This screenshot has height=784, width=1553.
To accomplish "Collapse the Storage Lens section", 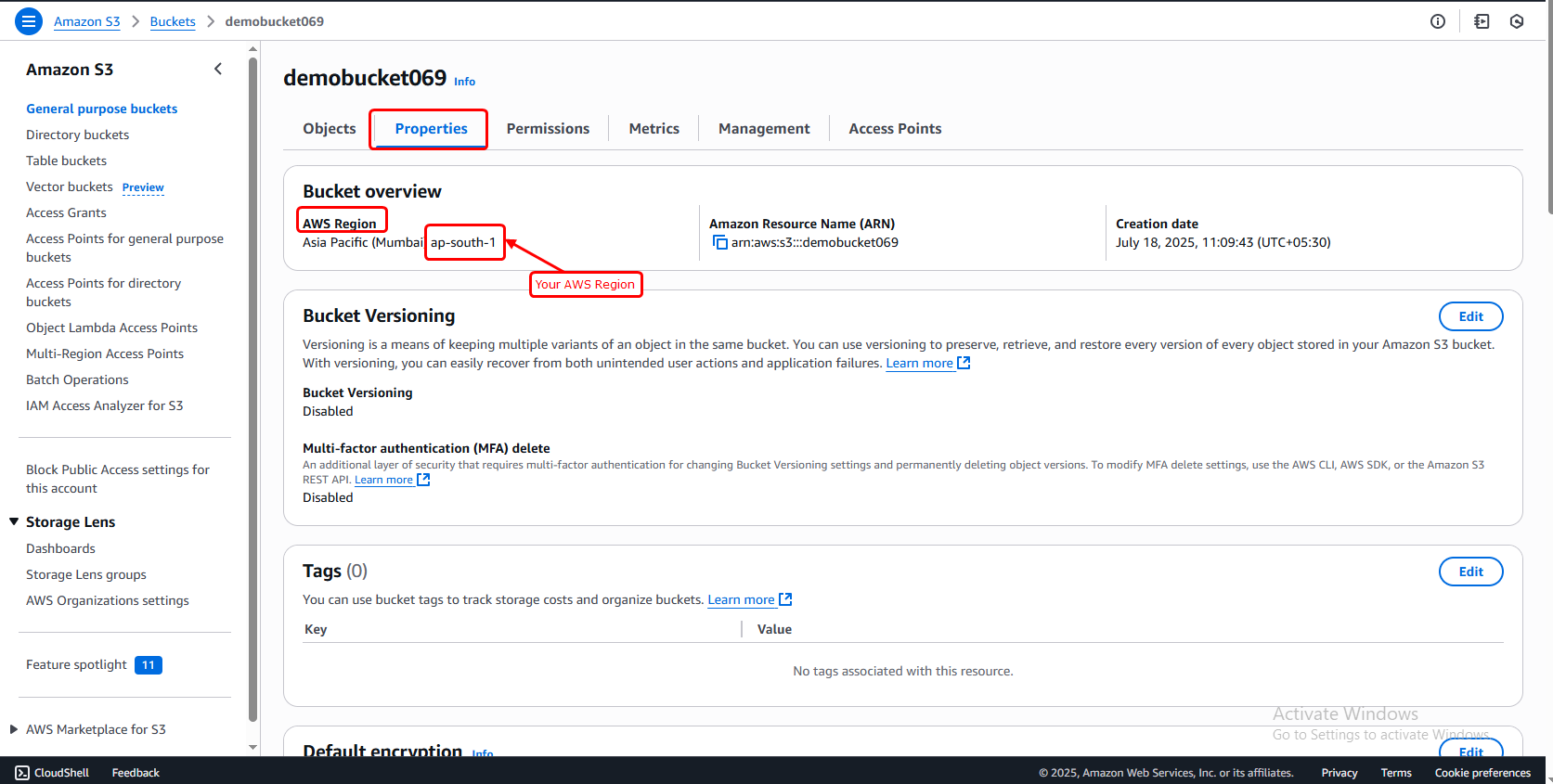I will pos(14,521).
